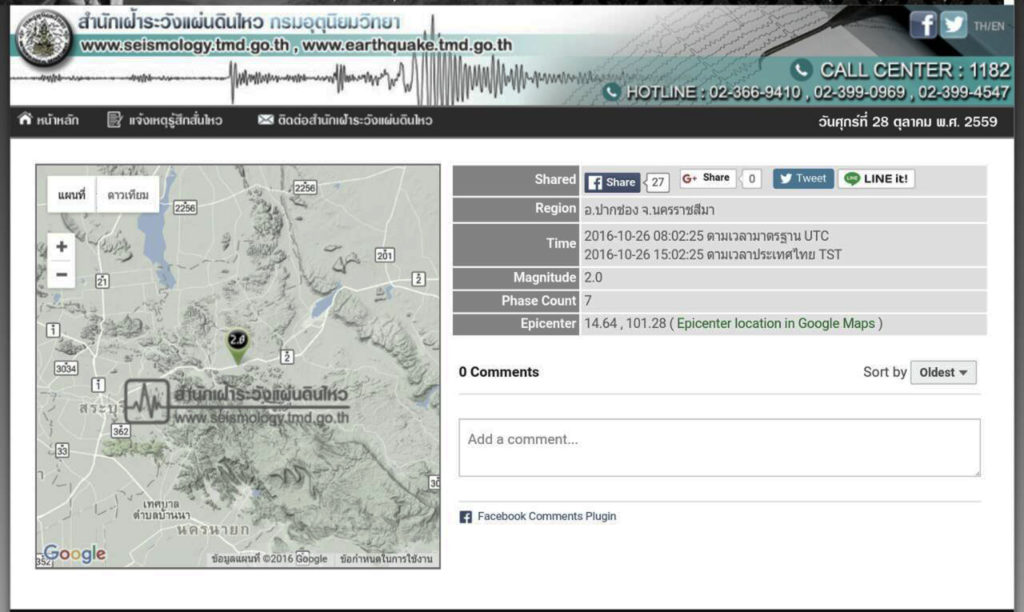Open the report earthquake (แจ้งเหตุรู้สึกสั่นไหว) menu
This screenshot has width=1024, height=612.
tap(165, 120)
